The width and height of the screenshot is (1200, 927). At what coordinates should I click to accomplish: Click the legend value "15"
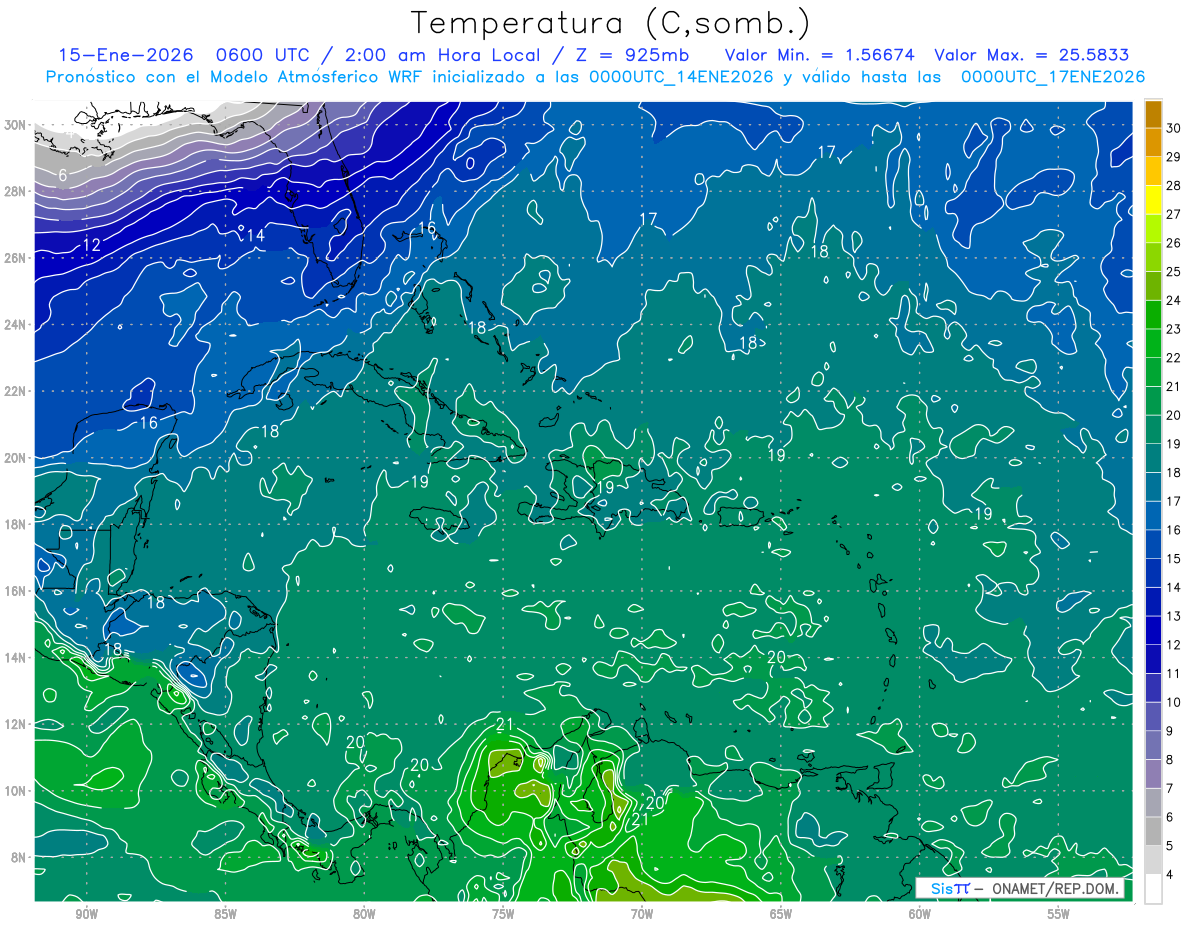1174,559
